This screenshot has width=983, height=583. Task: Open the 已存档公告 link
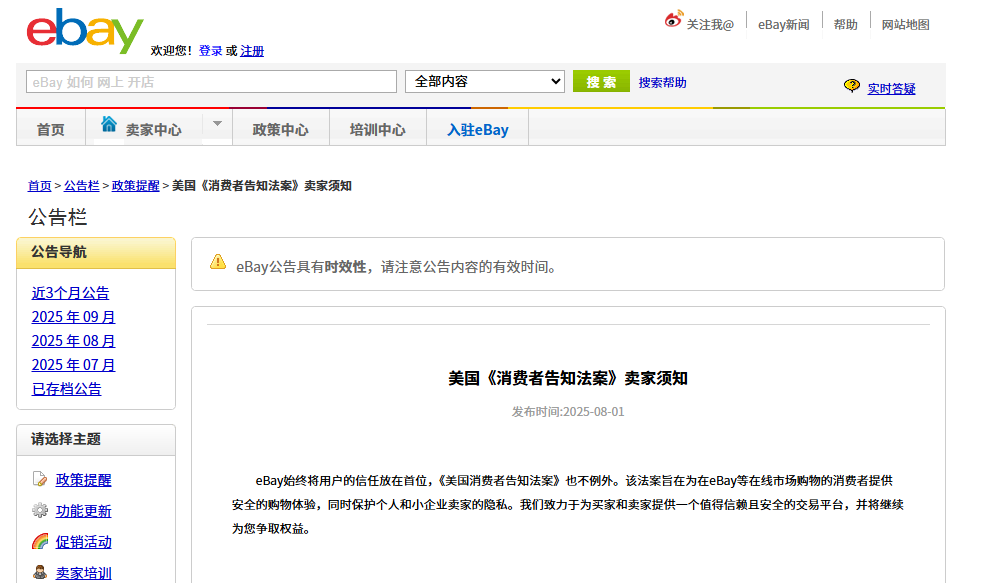point(66,389)
